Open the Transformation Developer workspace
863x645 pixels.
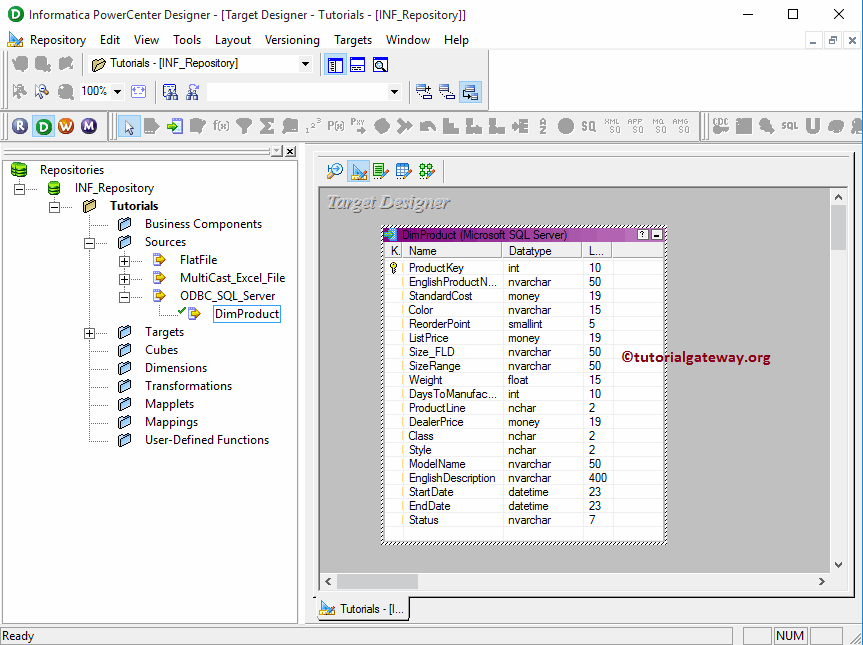(x=380, y=170)
